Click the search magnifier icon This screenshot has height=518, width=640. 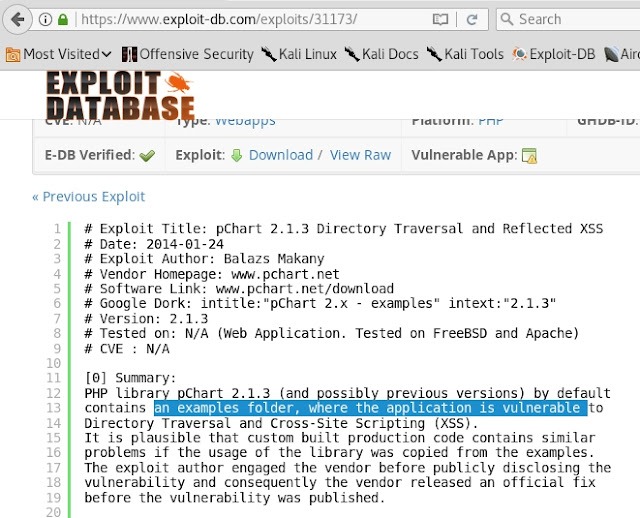click(507, 19)
